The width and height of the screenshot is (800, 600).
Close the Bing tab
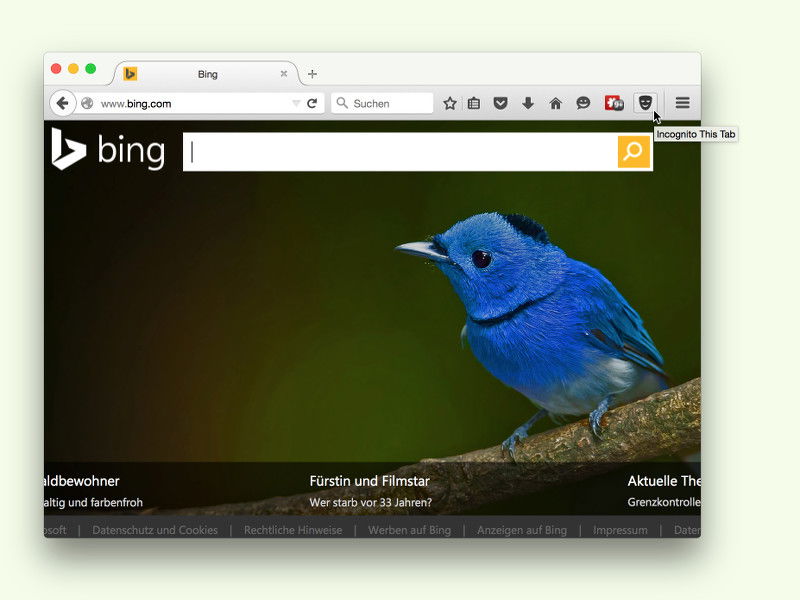284,74
